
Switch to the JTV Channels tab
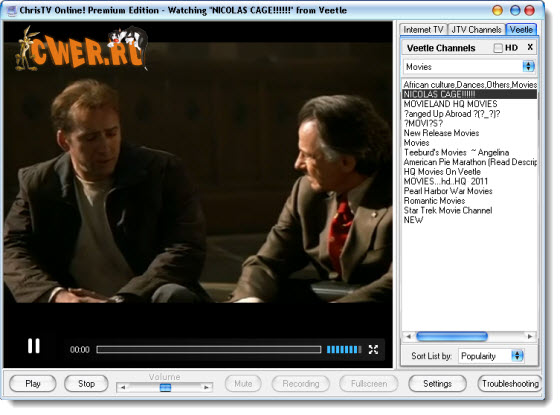pos(476,30)
